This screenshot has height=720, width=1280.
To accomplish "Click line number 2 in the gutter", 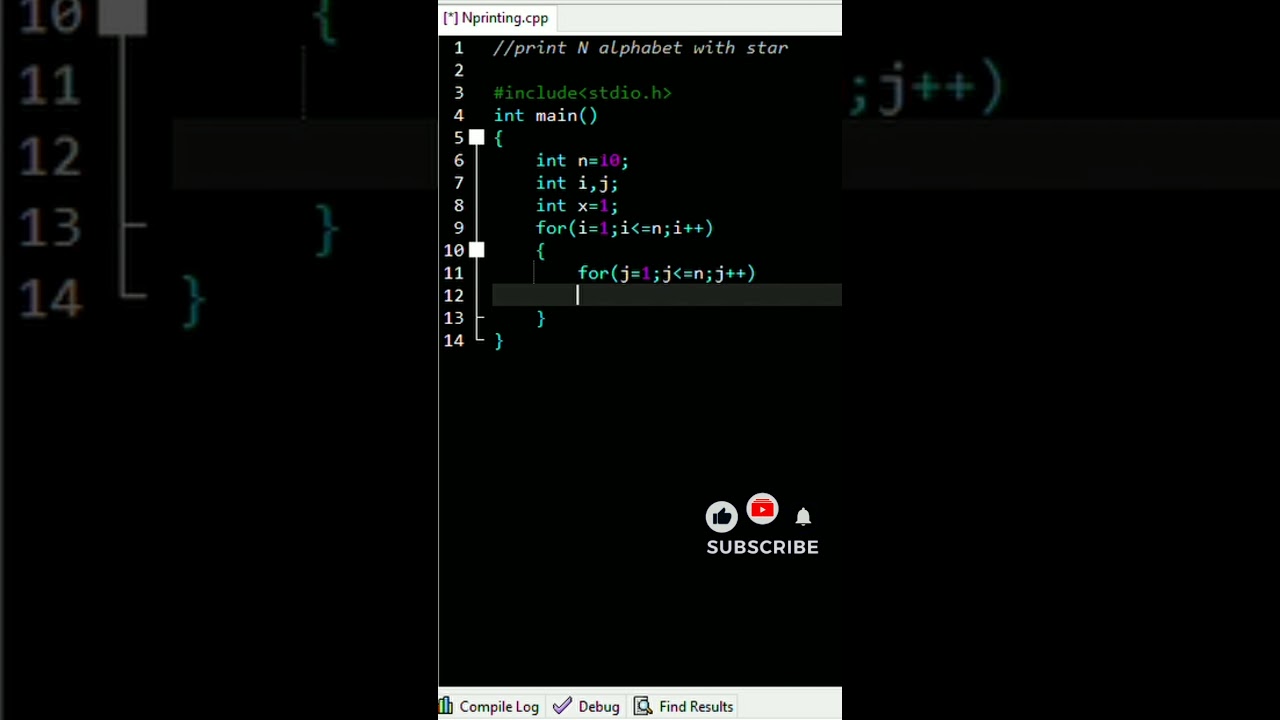I will tap(458, 70).
